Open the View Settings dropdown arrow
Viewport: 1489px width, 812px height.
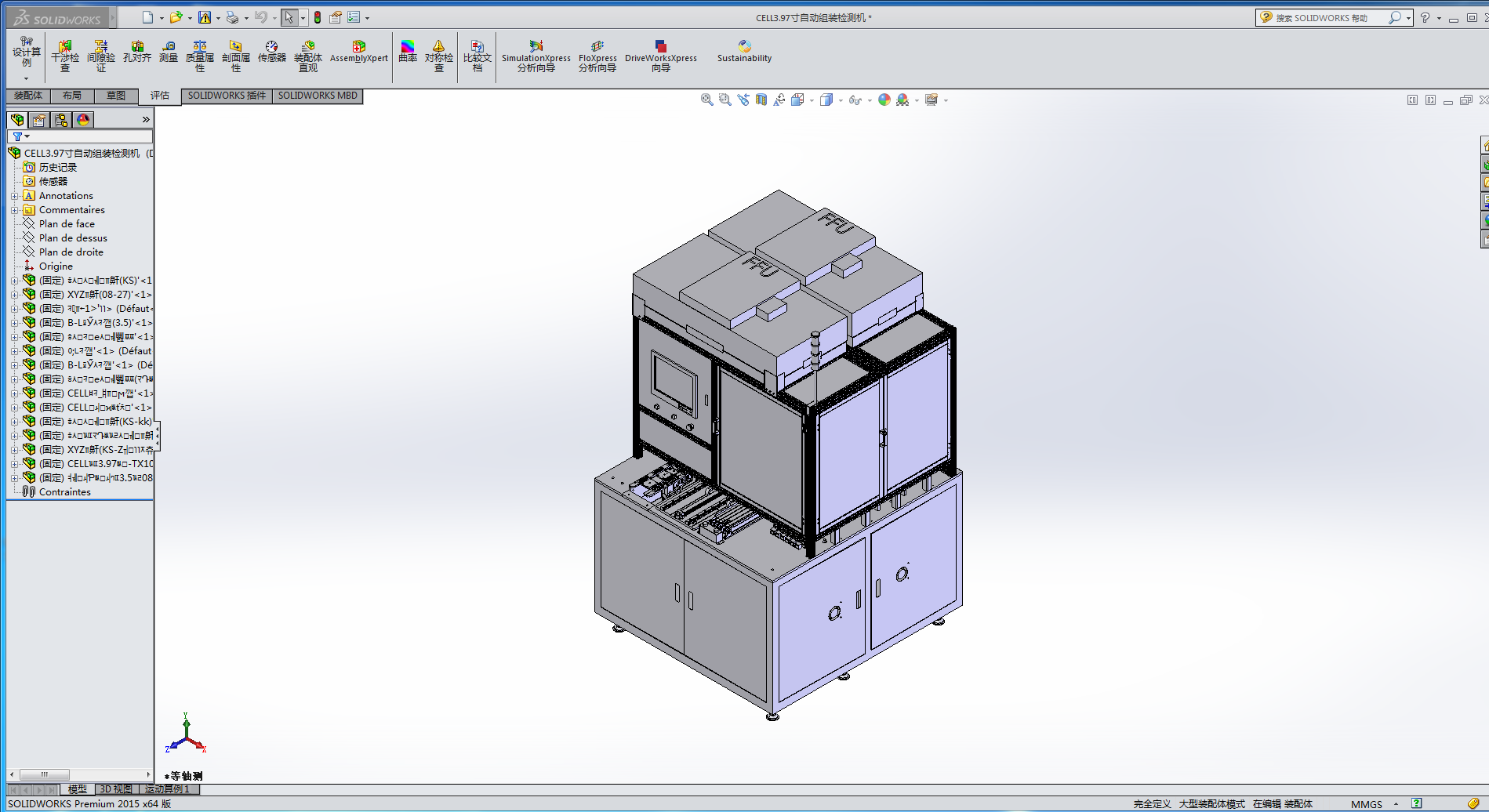click(x=946, y=100)
